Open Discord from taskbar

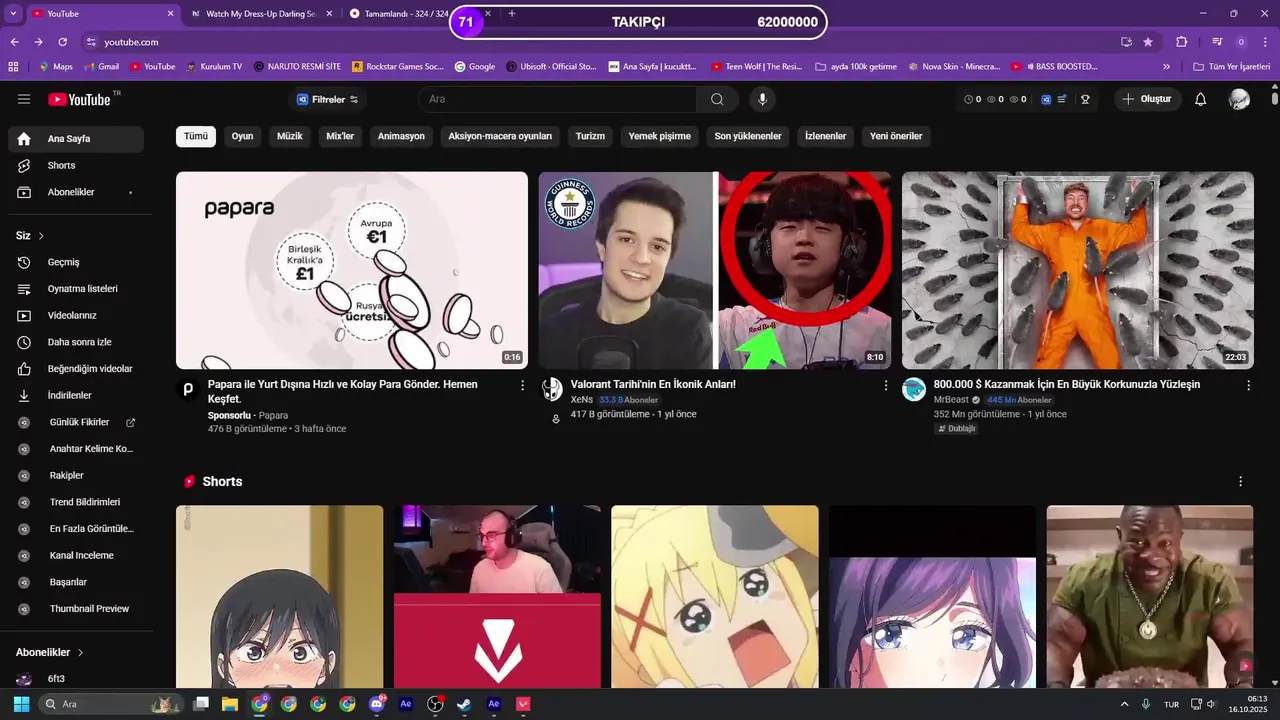[x=376, y=704]
